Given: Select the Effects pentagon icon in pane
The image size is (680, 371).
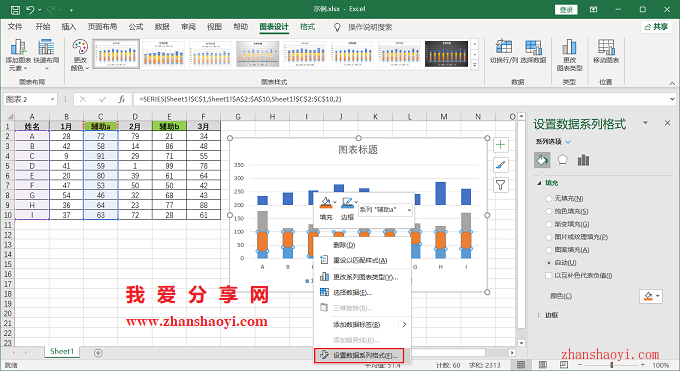Looking at the screenshot, I should pos(562,160).
